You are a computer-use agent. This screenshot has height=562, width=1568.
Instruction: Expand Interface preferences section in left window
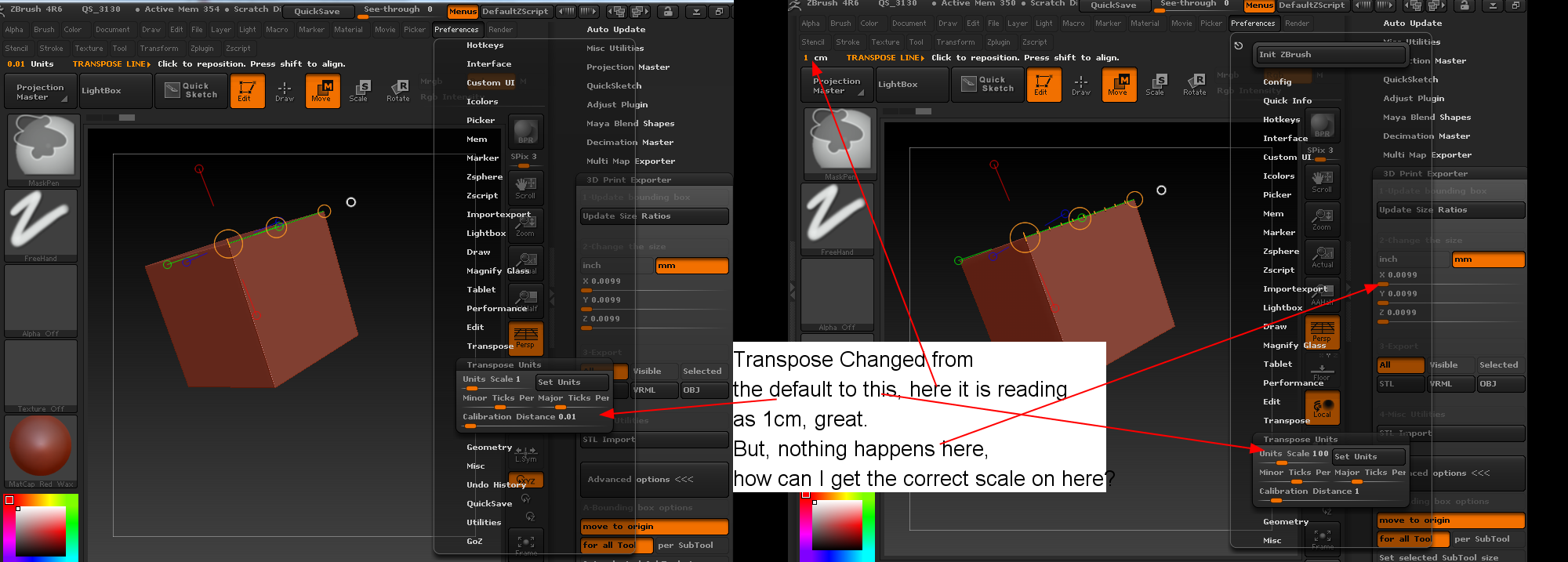(x=489, y=64)
